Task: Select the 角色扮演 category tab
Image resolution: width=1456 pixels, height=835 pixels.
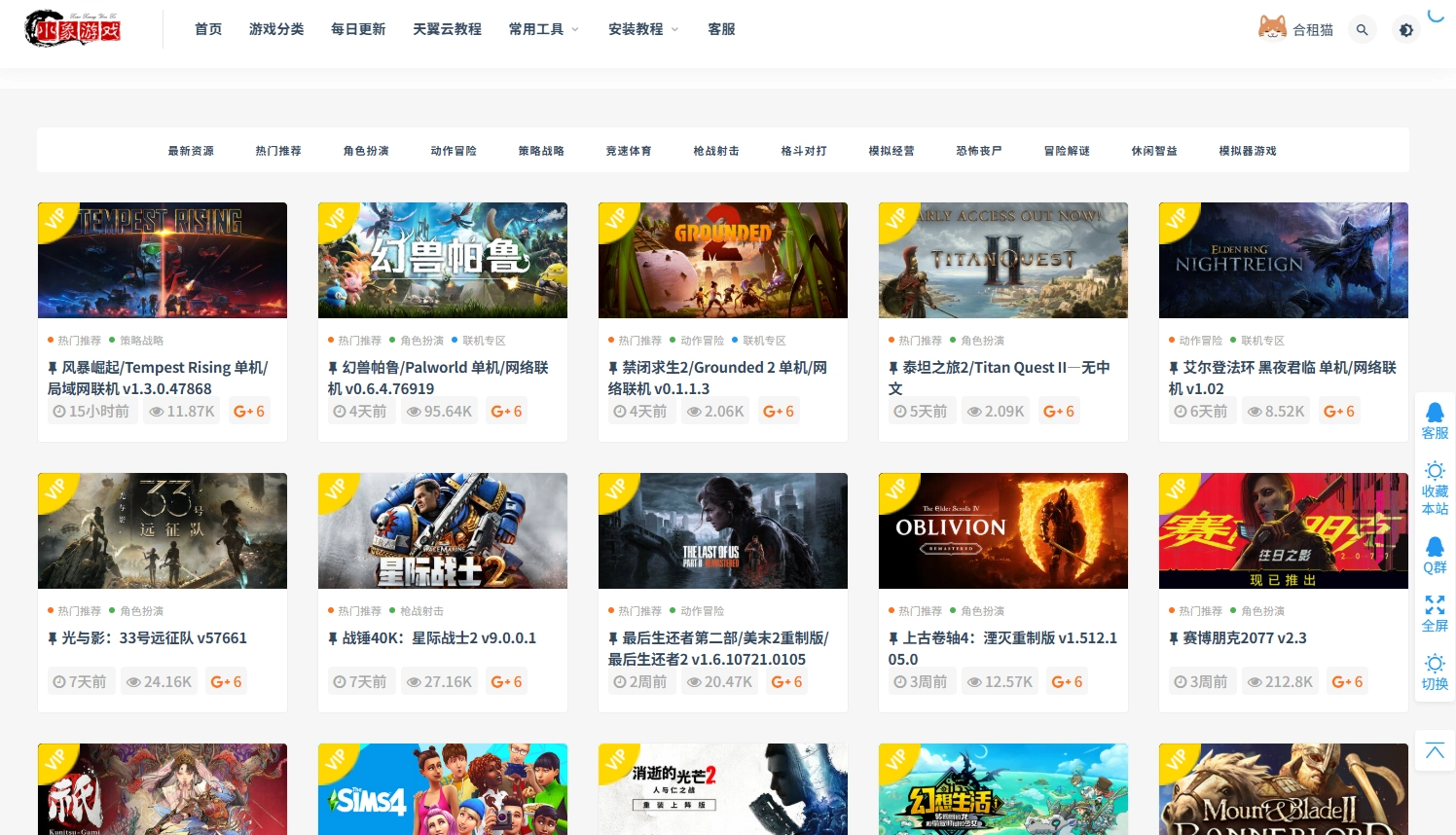Action: tap(366, 151)
